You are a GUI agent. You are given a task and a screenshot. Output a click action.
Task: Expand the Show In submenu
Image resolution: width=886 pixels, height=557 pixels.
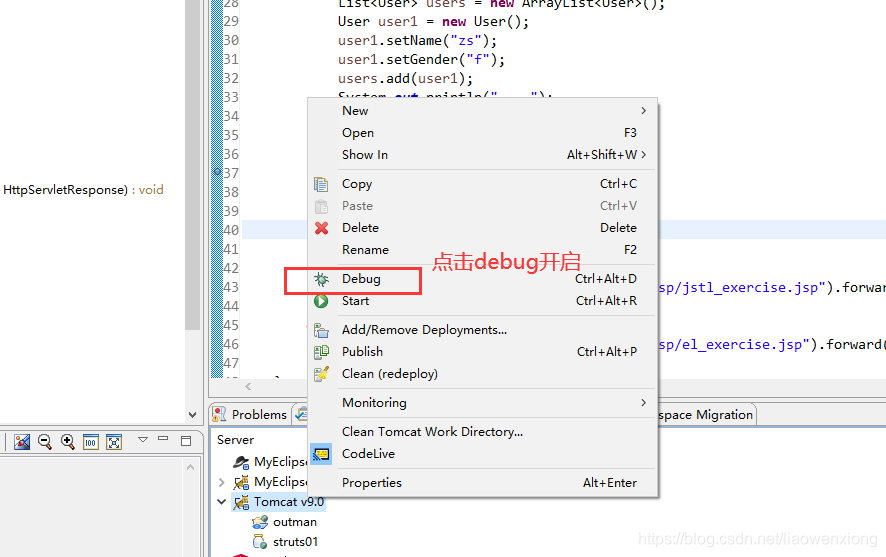(643, 155)
